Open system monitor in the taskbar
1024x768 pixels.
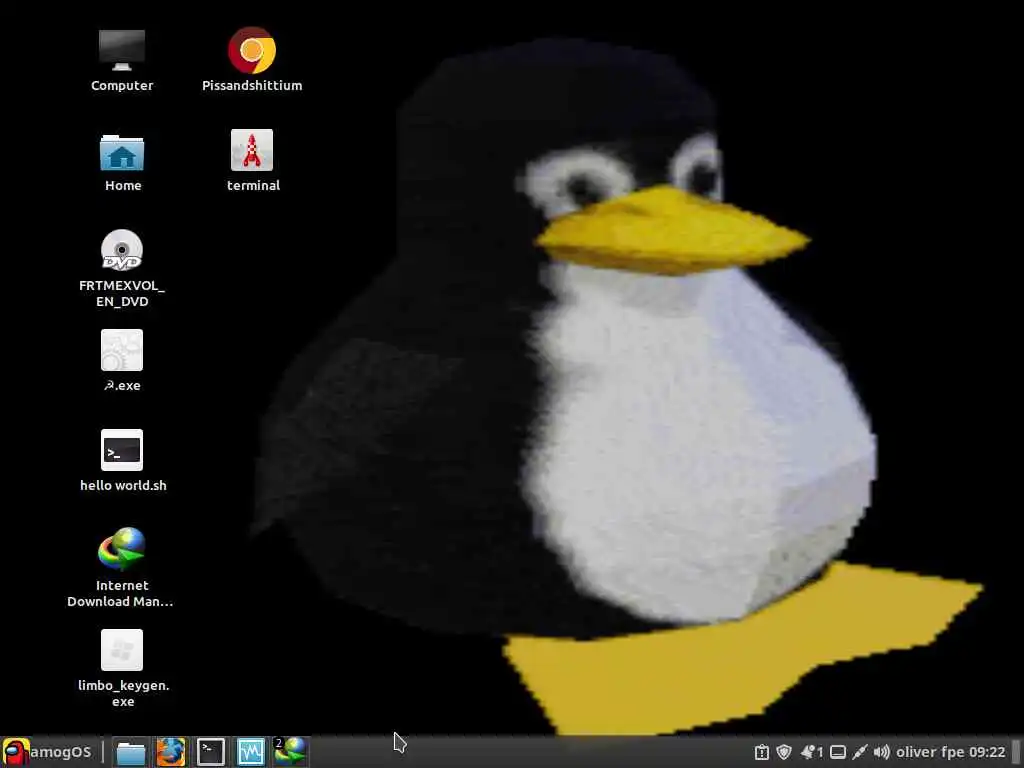(251, 752)
